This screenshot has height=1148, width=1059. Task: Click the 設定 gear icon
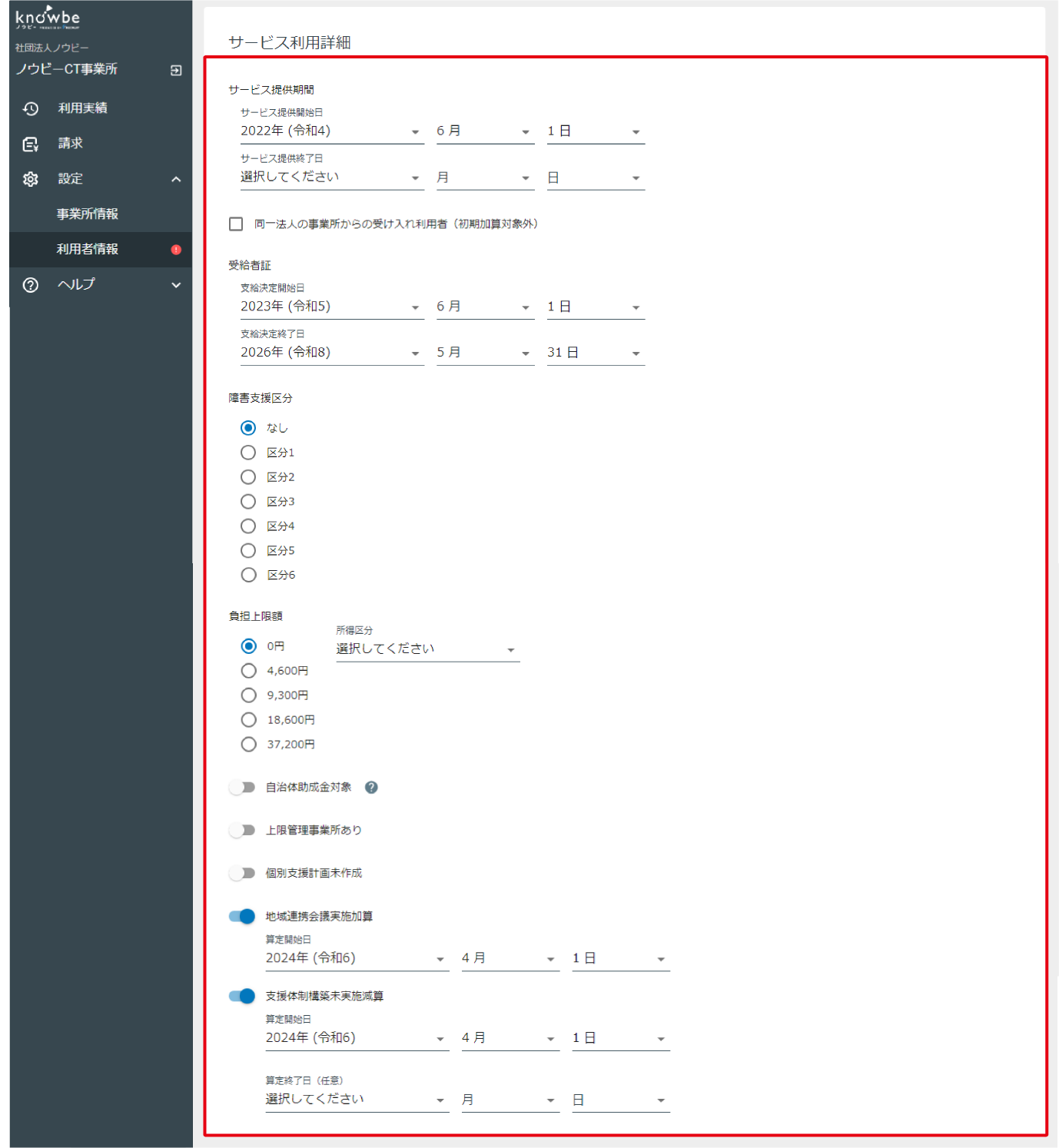31,179
